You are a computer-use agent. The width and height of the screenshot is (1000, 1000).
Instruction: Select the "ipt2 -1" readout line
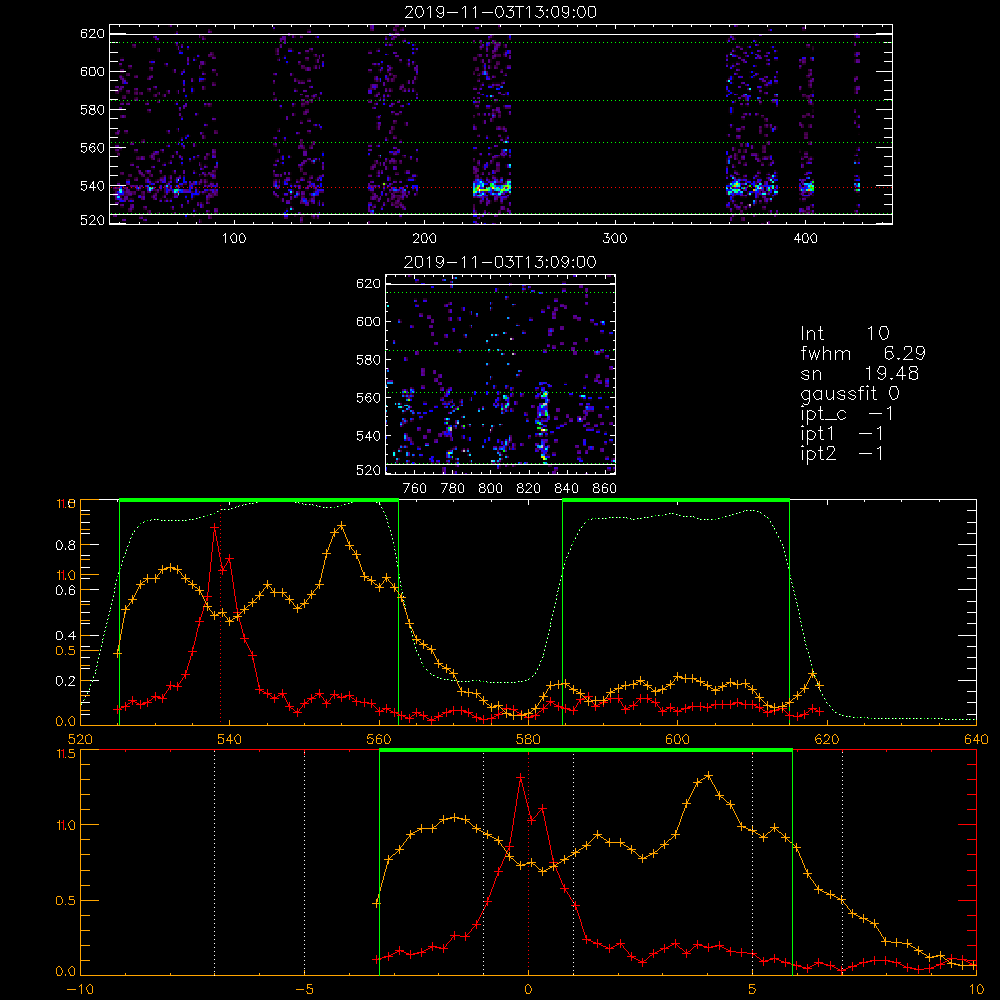tap(842, 453)
